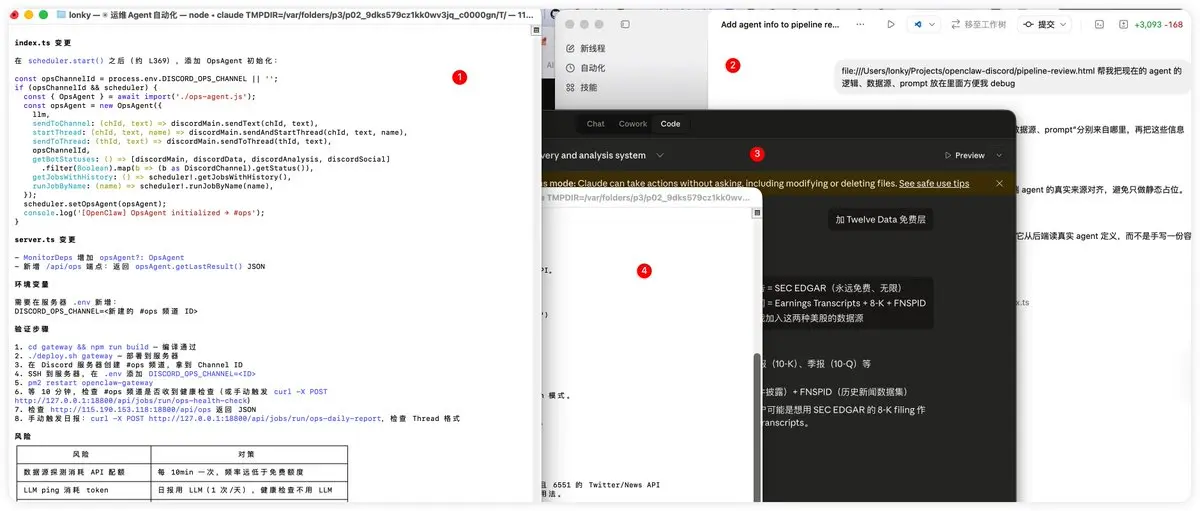
Task: Open 新线程 in Codex sidebar
Action: click(593, 48)
